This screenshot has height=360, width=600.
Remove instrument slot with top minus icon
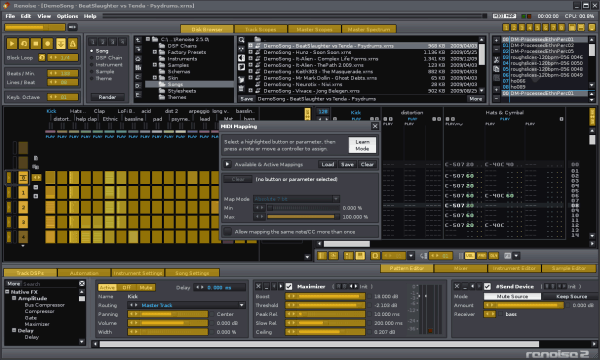(x=496, y=49)
